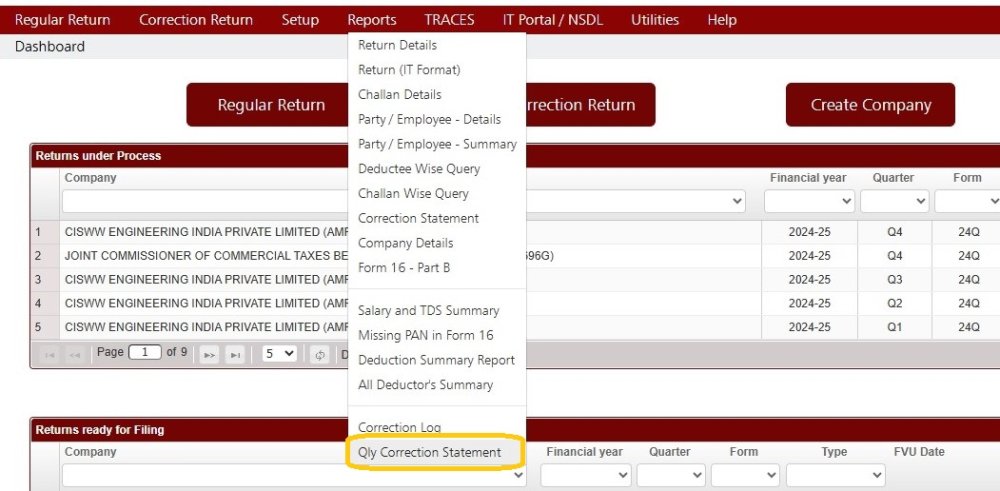Open rows-per-page dropdown showing 5
The image size is (1000, 491).
coord(280,353)
